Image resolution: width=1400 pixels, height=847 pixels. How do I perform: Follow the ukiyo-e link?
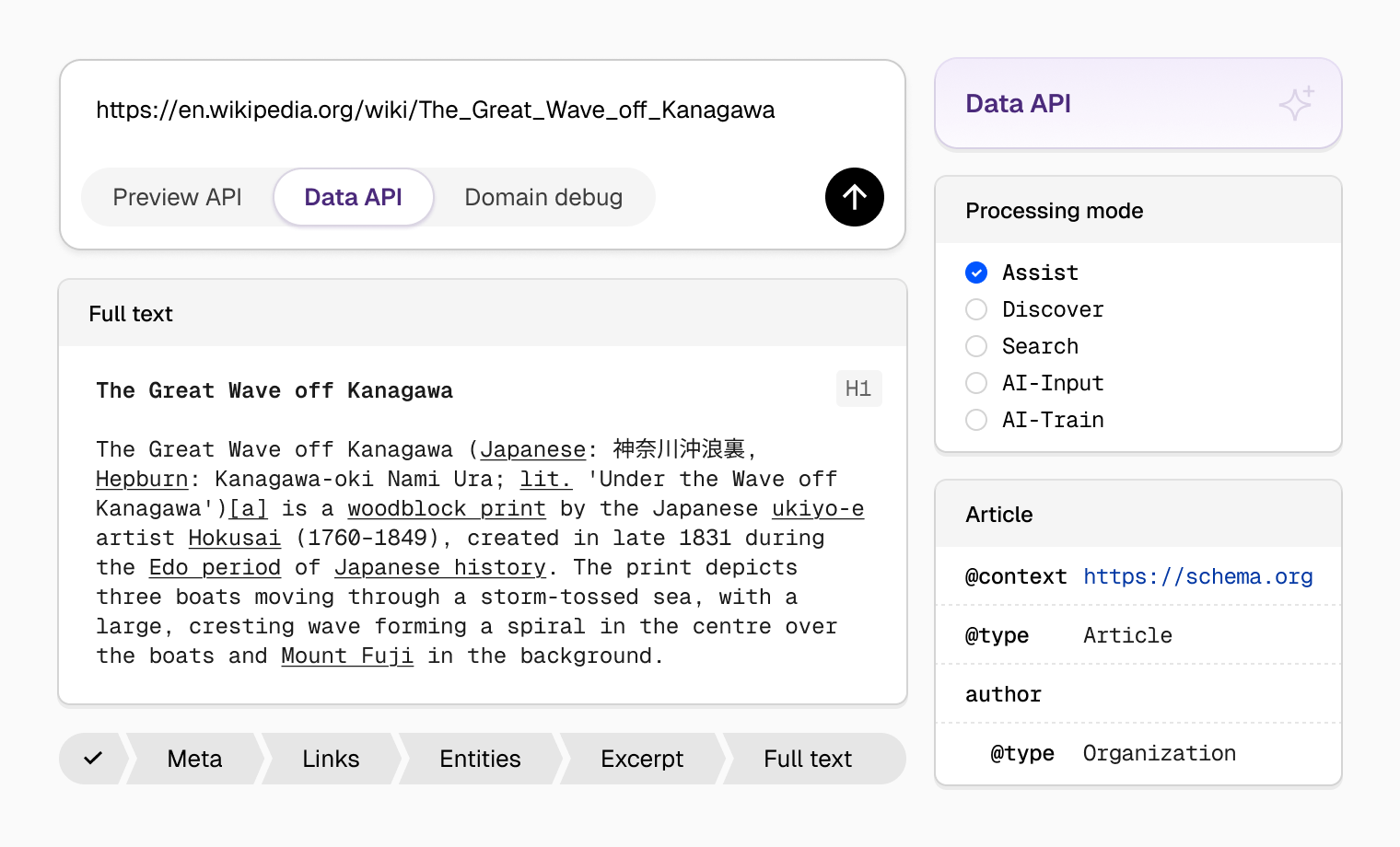pyautogui.click(x=818, y=508)
